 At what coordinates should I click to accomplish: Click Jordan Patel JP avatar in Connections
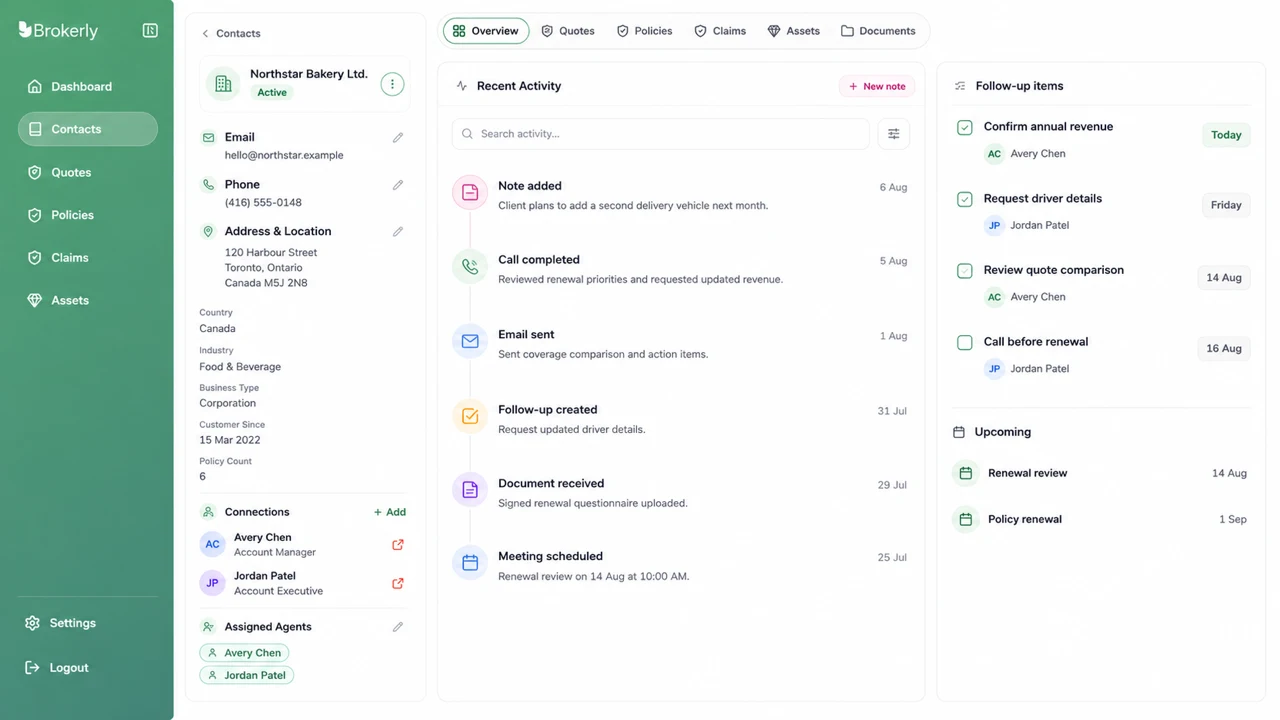(212, 583)
